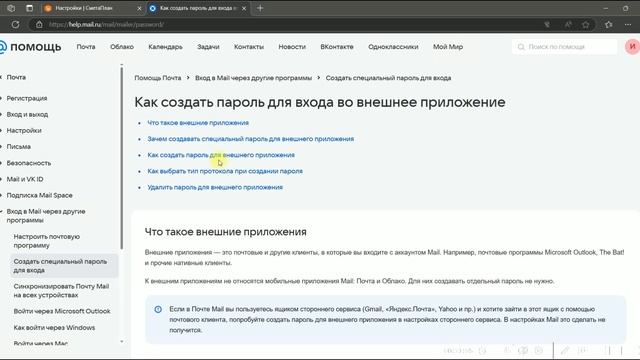Image resolution: width=640 pixels, height=360 pixels.
Task: Open Синхронизировать Почту Mail на всех устройствах
Action: coord(61,291)
